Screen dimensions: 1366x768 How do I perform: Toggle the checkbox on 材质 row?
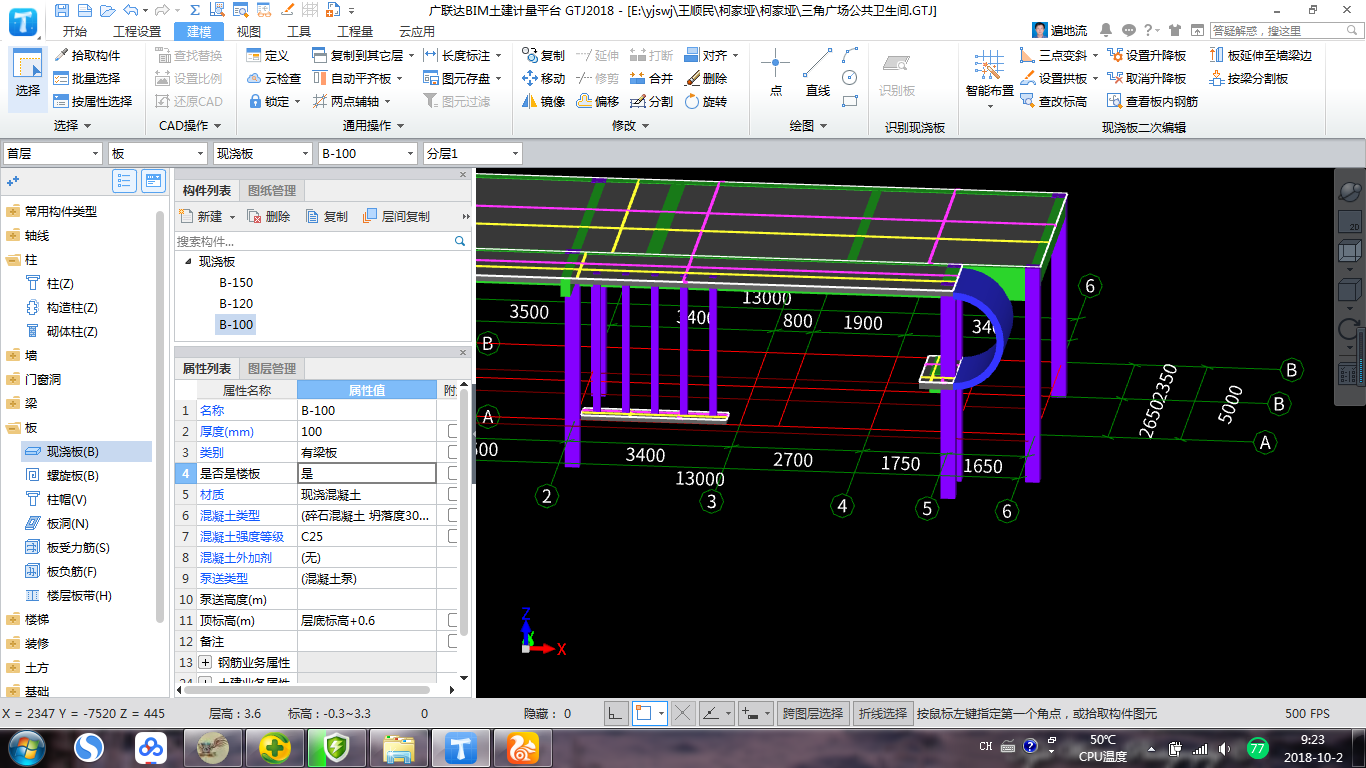[x=453, y=494]
